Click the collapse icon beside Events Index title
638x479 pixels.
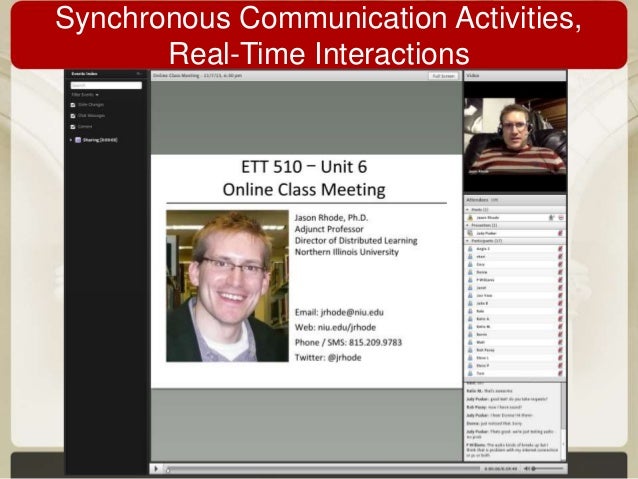tap(139, 74)
